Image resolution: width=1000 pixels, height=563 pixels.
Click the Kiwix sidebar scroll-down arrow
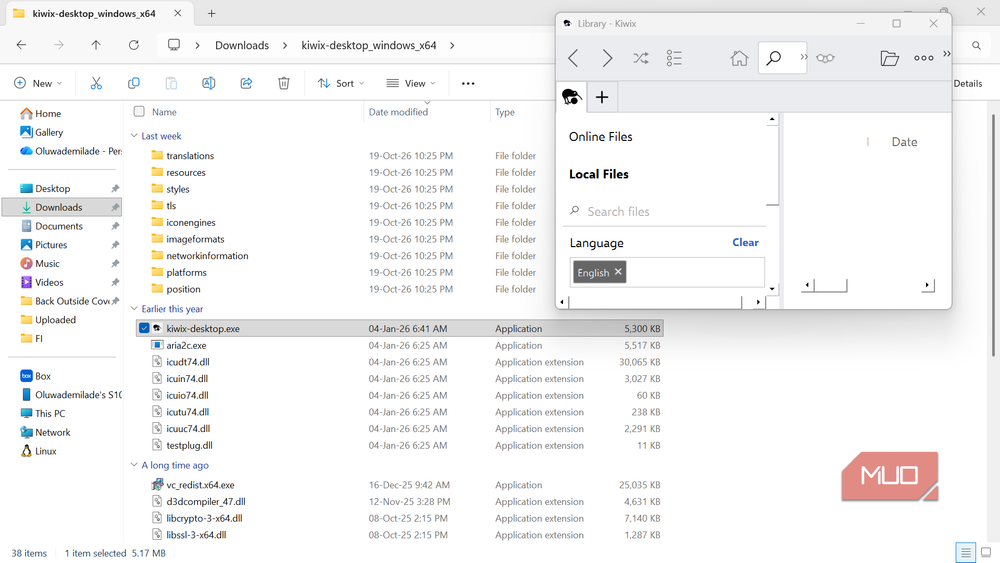(x=772, y=288)
